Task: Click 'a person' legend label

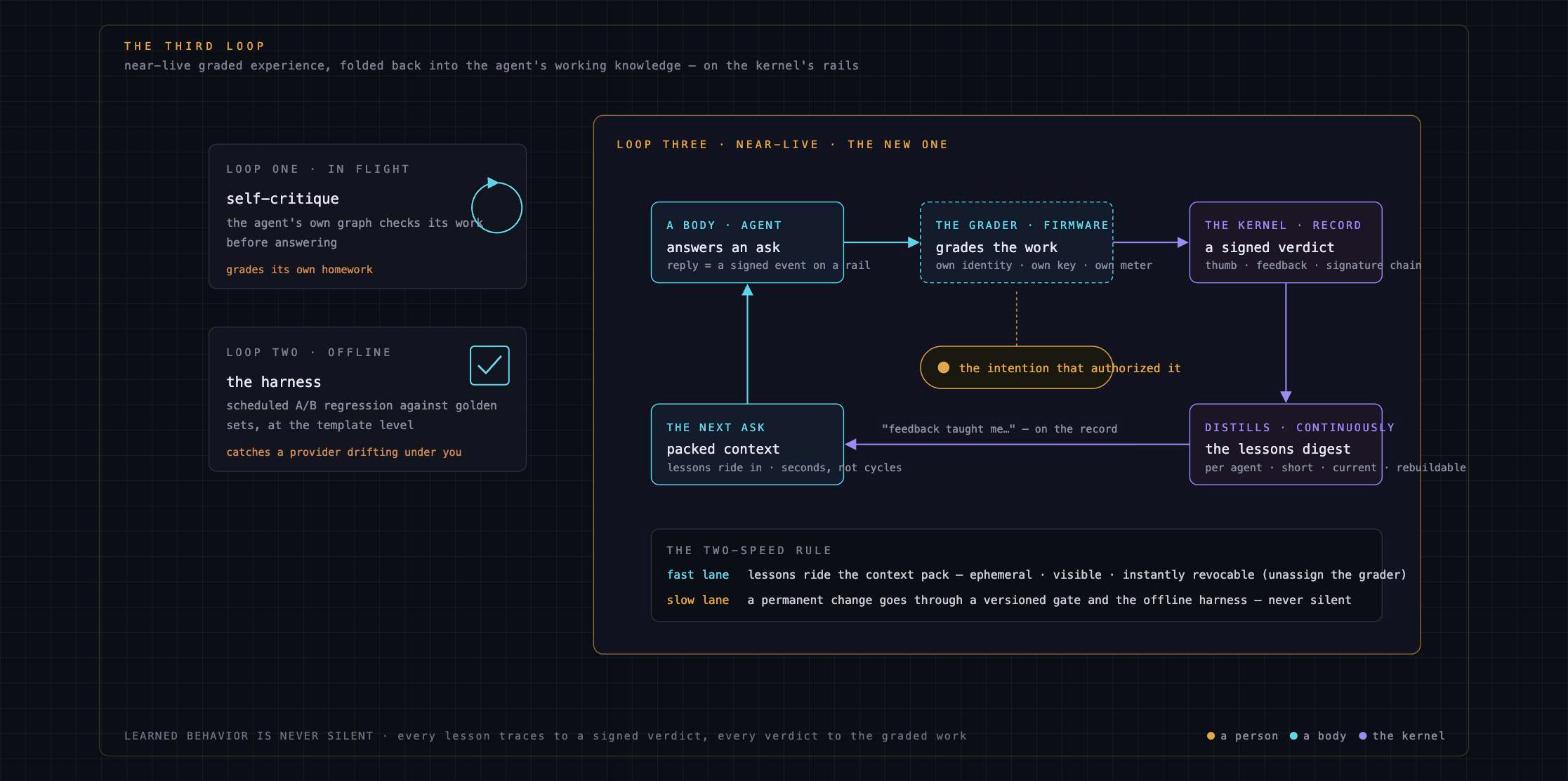Action: [x=1249, y=736]
